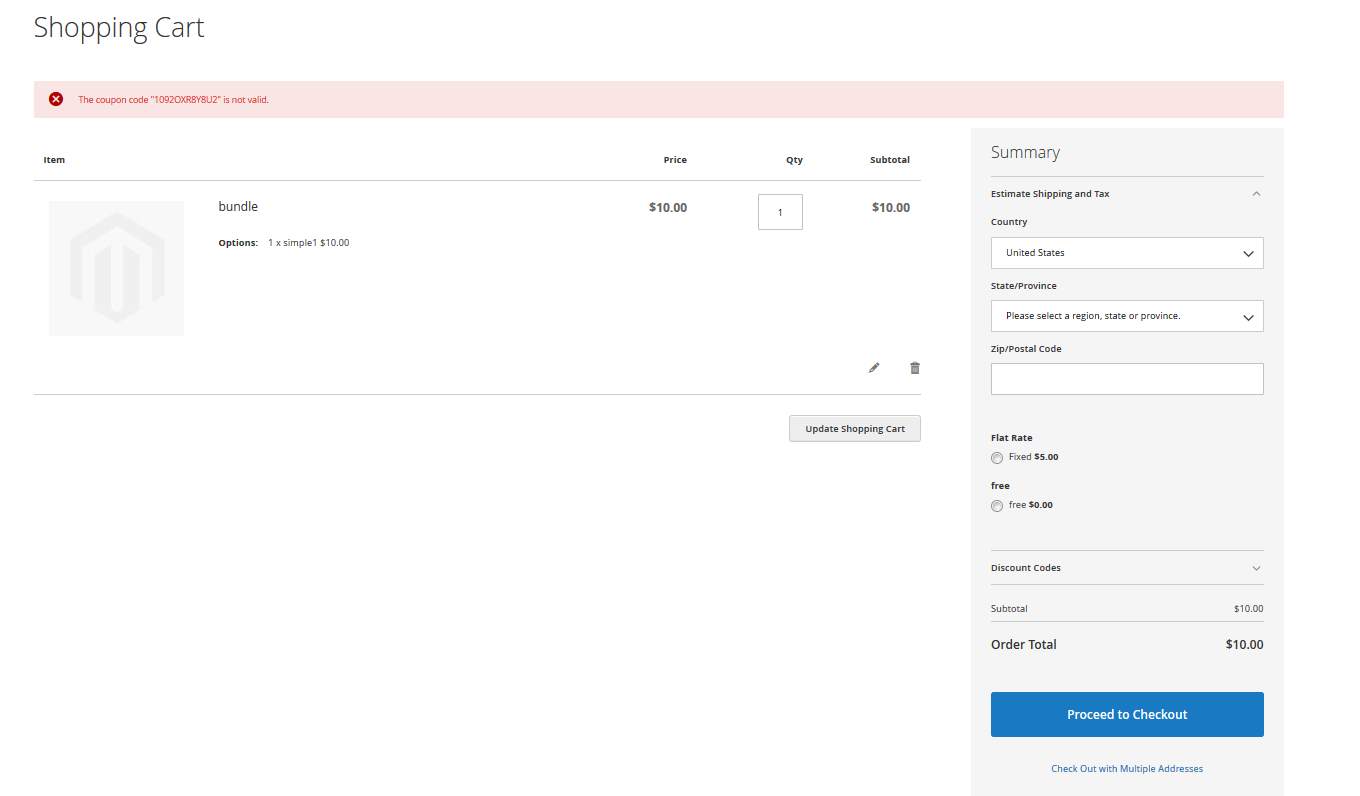Expand the Discount Codes section
Image resolution: width=1360 pixels, height=796 pixels.
[1127, 568]
